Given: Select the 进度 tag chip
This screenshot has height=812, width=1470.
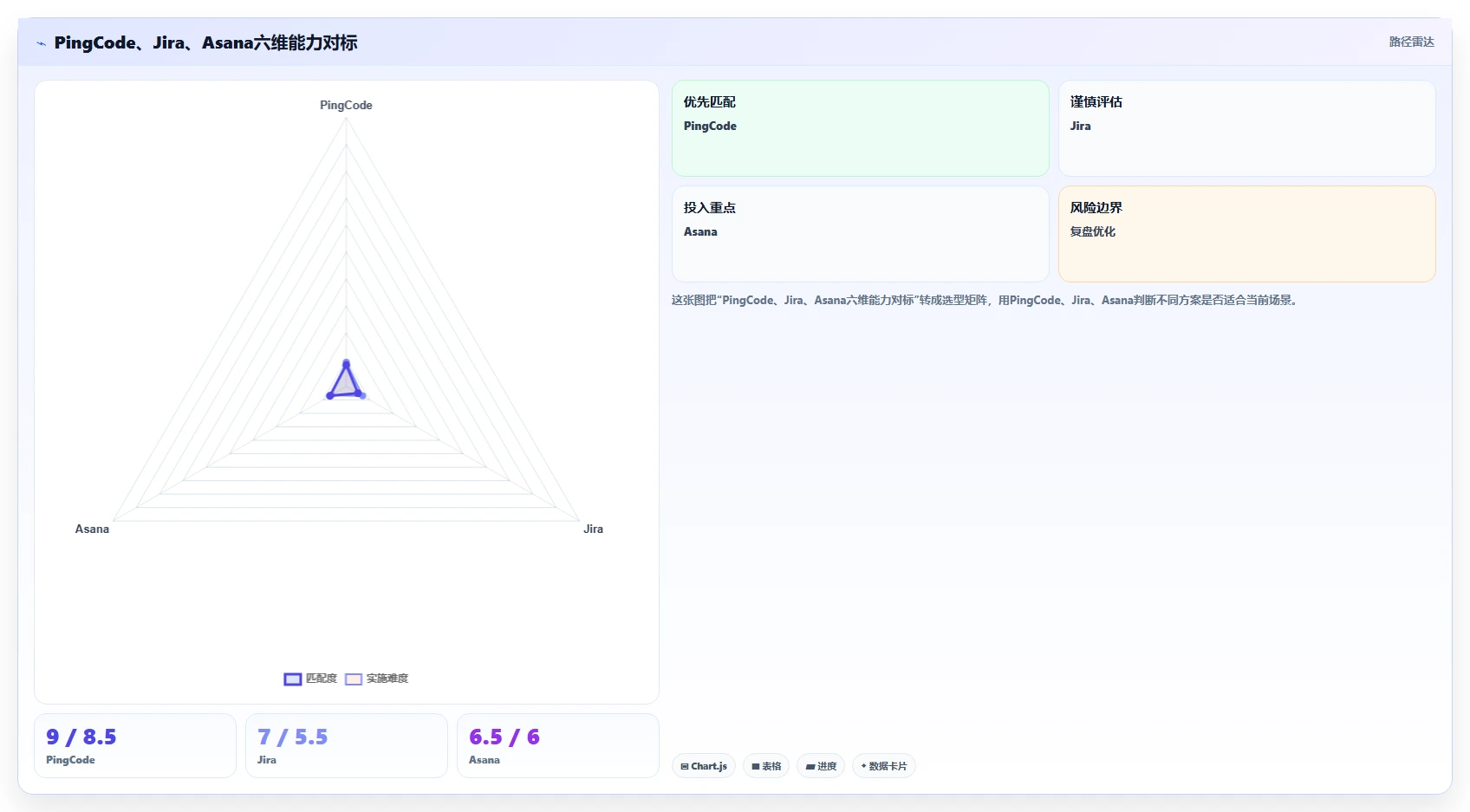Looking at the screenshot, I should tap(821, 766).
